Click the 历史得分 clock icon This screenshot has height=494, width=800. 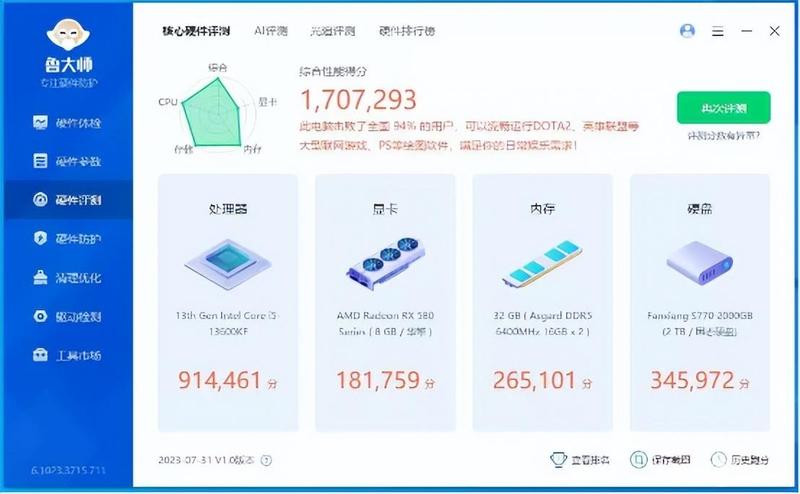click(718, 460)
